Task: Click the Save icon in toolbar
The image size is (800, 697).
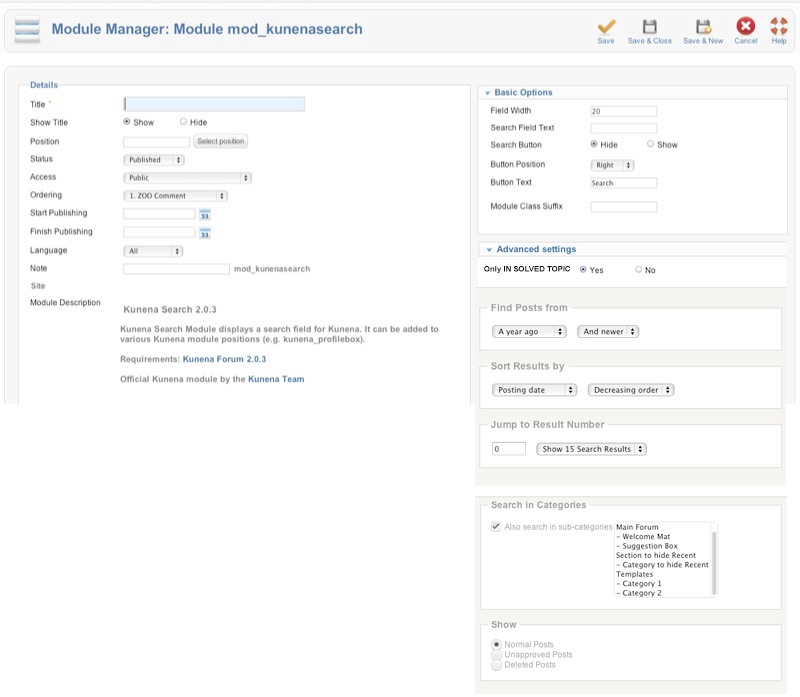Action: (x=606, y=27)
